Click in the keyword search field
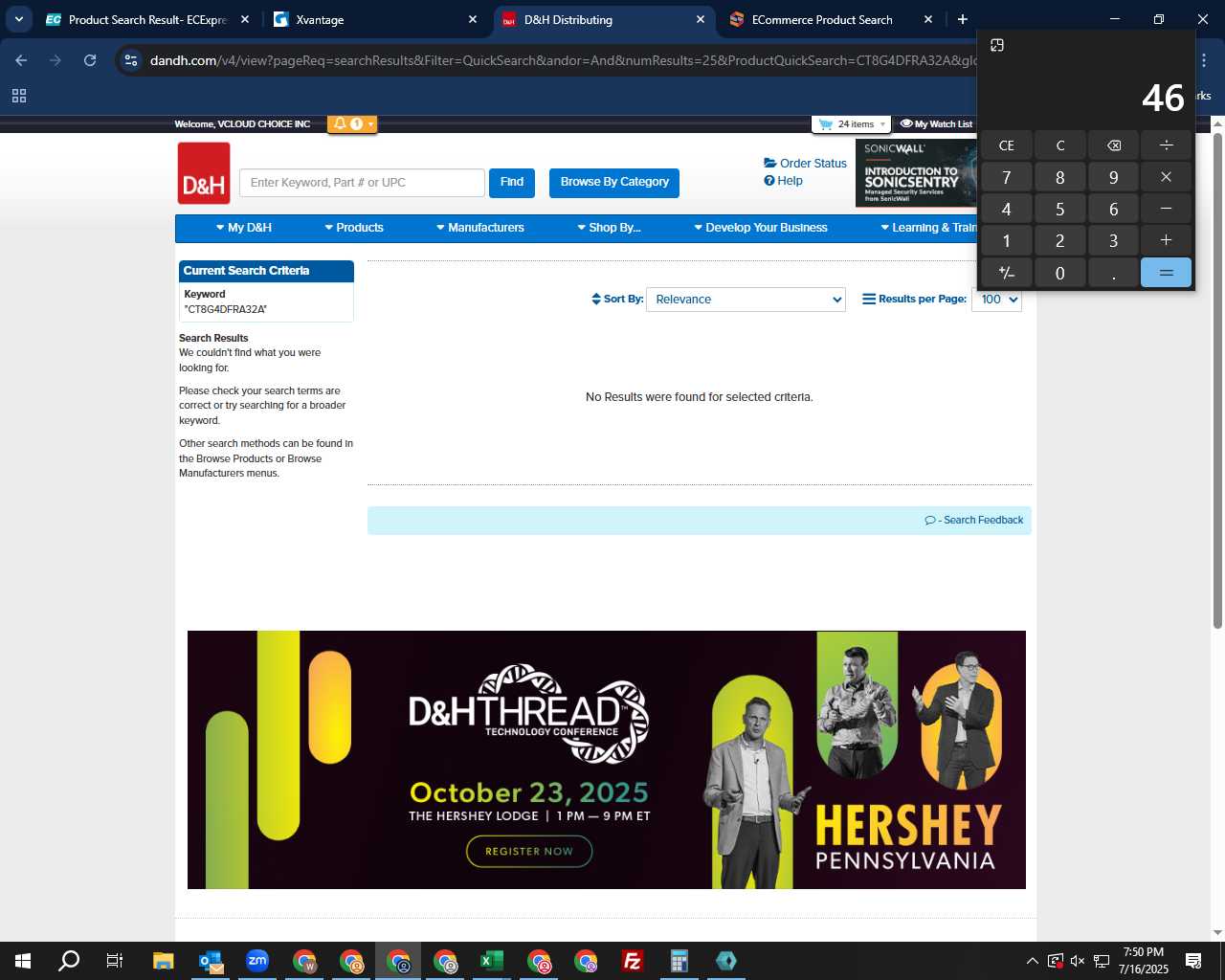 (x=363, y=183)
